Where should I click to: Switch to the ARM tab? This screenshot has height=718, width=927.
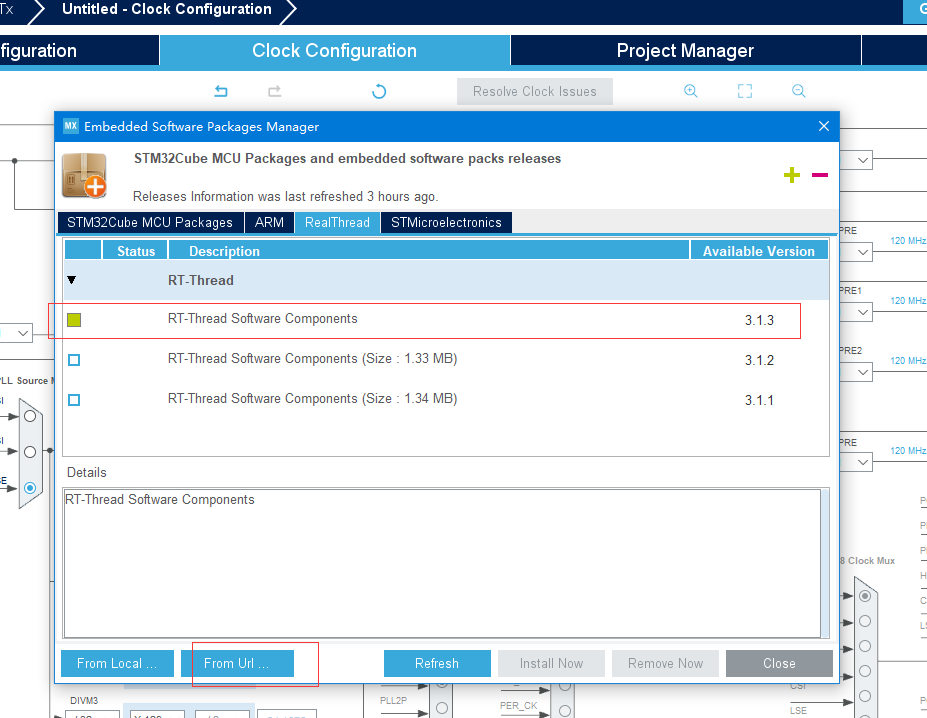(x=269, y=222)
